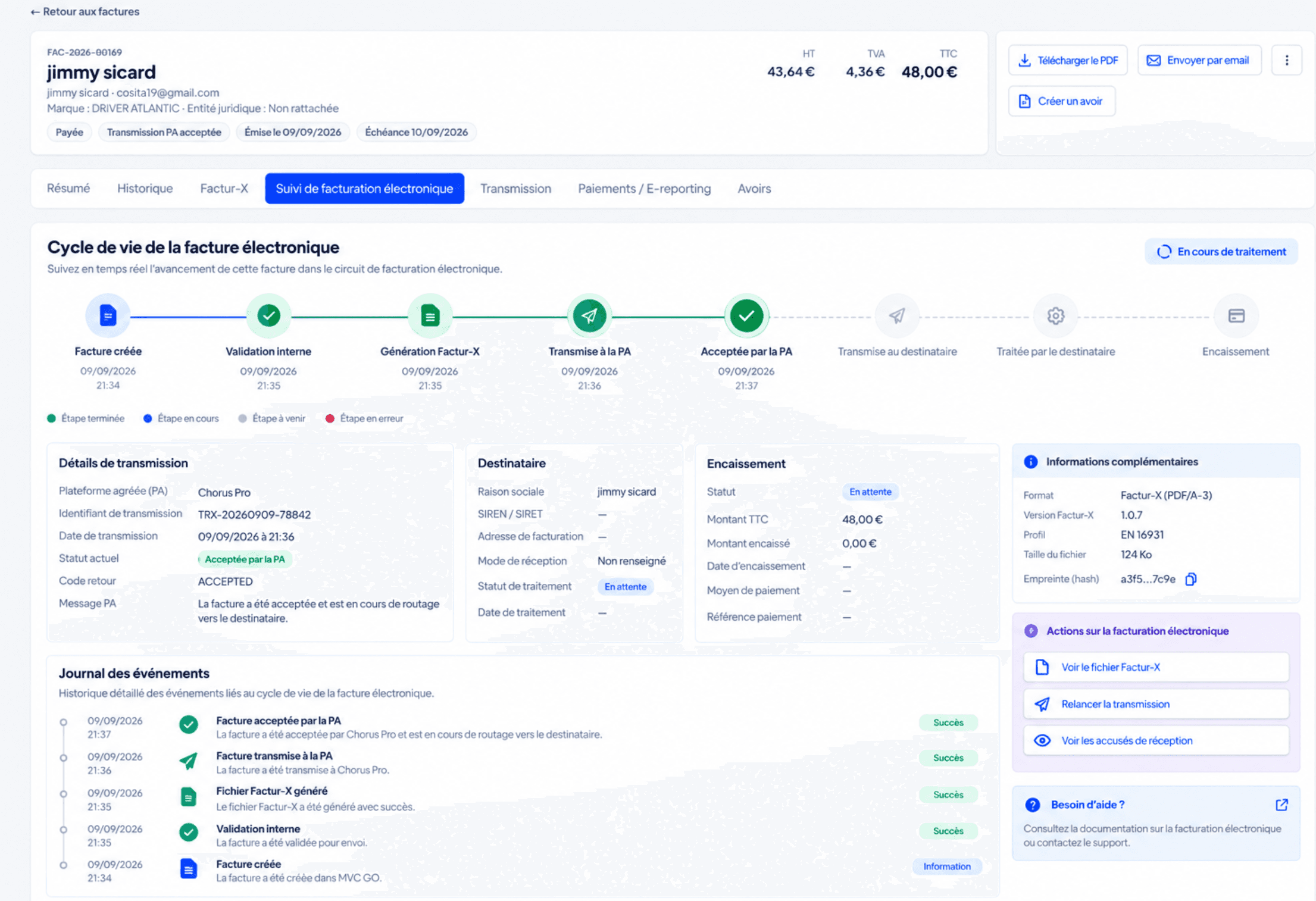Click the Étape en erreur red legend dot
Image resolution: width=1316 pixels, height=901 pixels.
(x=330, y=418)
